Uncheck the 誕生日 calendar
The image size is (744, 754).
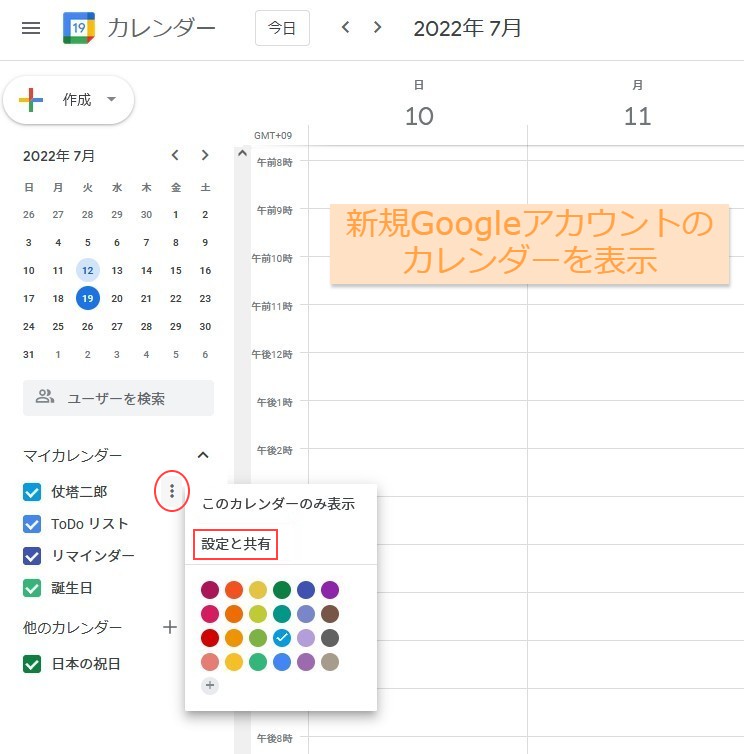pyautogui.click(x=32, y=588)
